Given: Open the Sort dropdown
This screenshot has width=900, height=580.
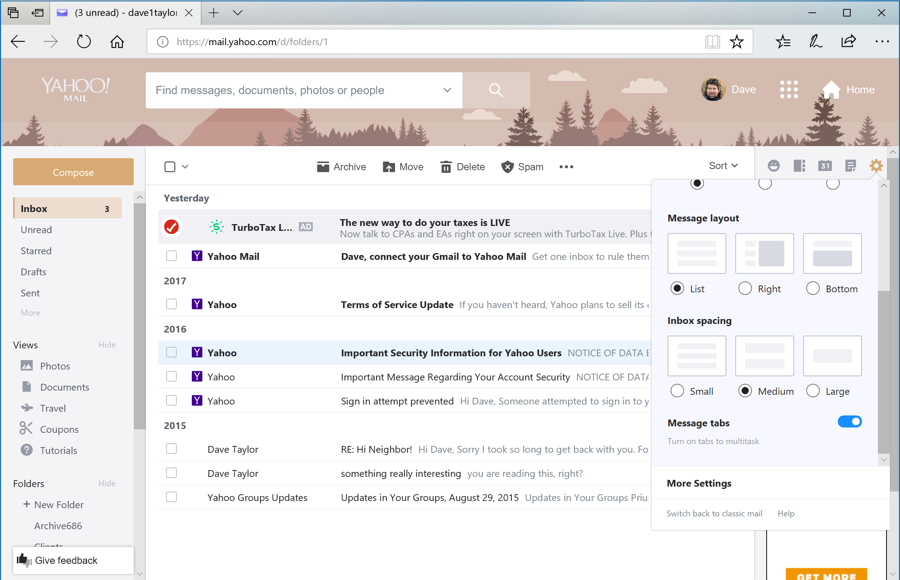Looking at the screenshot, I should (723, 165).
